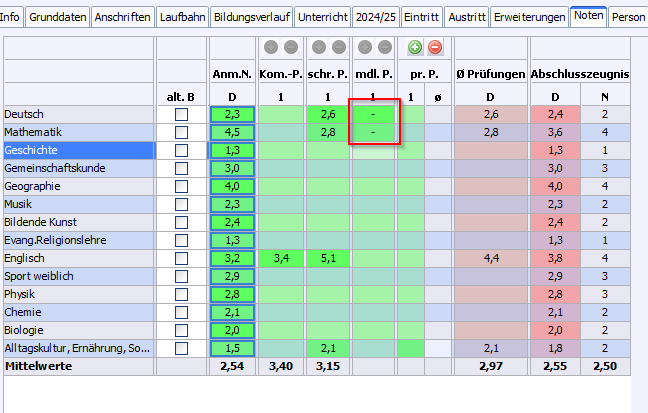Screen dimensions: 648x413
Task: Switch to the Grunddaten tab
Action: pyautogui.click(x=57, y=17)
